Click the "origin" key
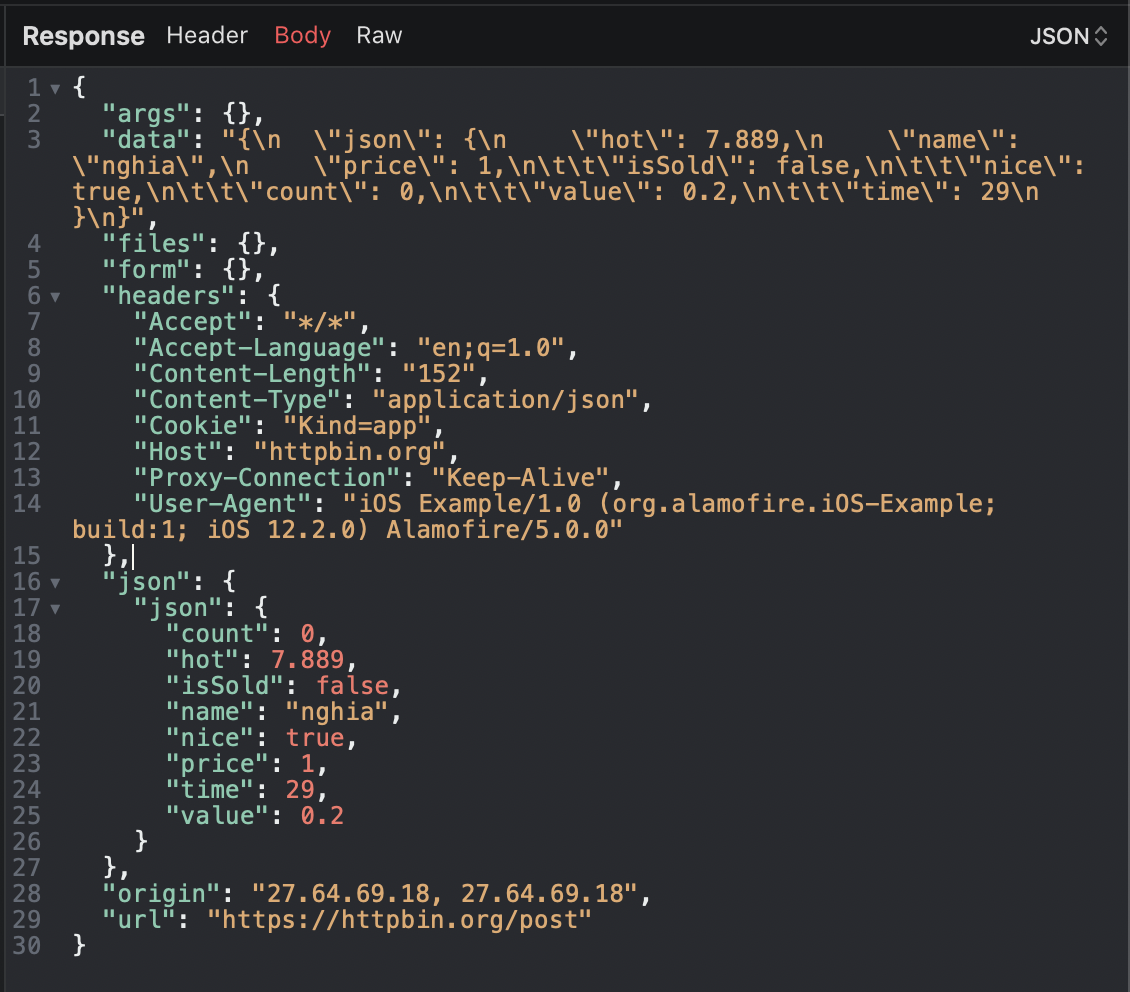This screenshot has width=1130, height=992. 161,893
